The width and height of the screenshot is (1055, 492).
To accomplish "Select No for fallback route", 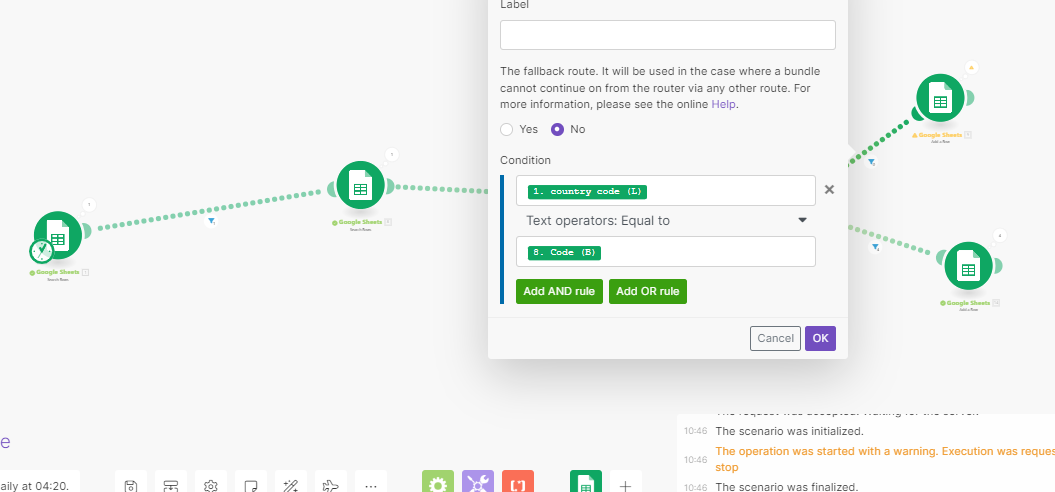I will tap(557, 129).
